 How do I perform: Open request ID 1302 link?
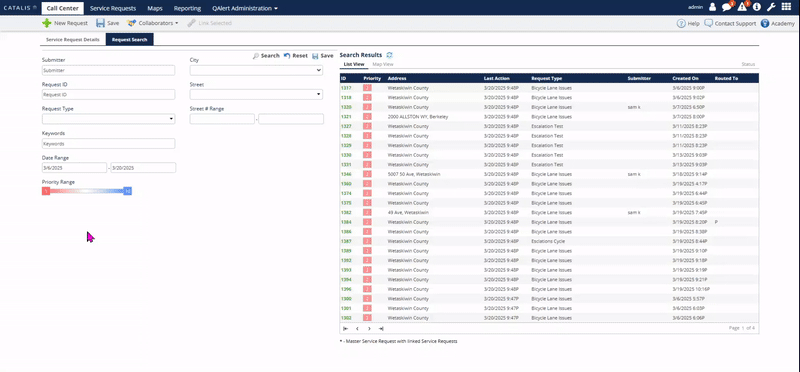click(346, 318)
